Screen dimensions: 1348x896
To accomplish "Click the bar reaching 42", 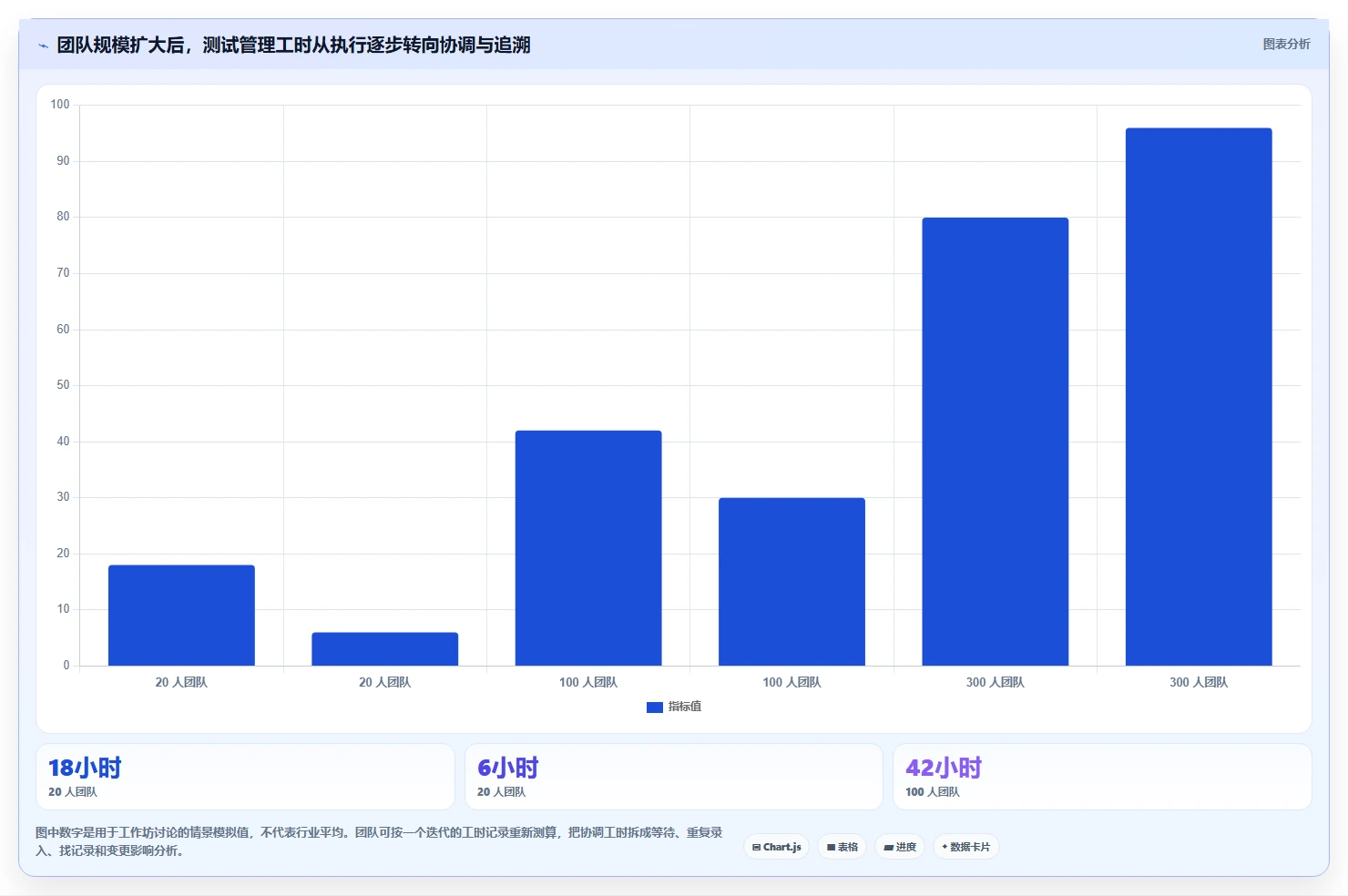I will (588, 548).
